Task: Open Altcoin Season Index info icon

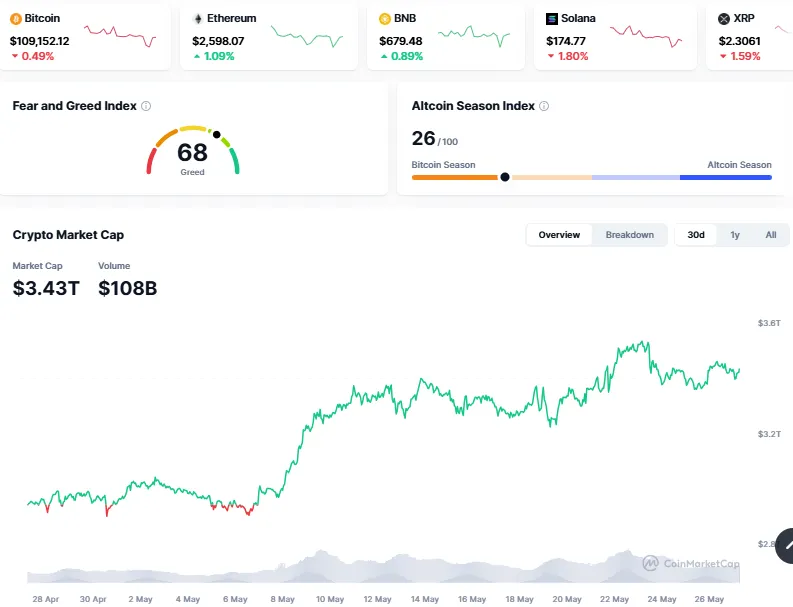Action: [544, 106]
